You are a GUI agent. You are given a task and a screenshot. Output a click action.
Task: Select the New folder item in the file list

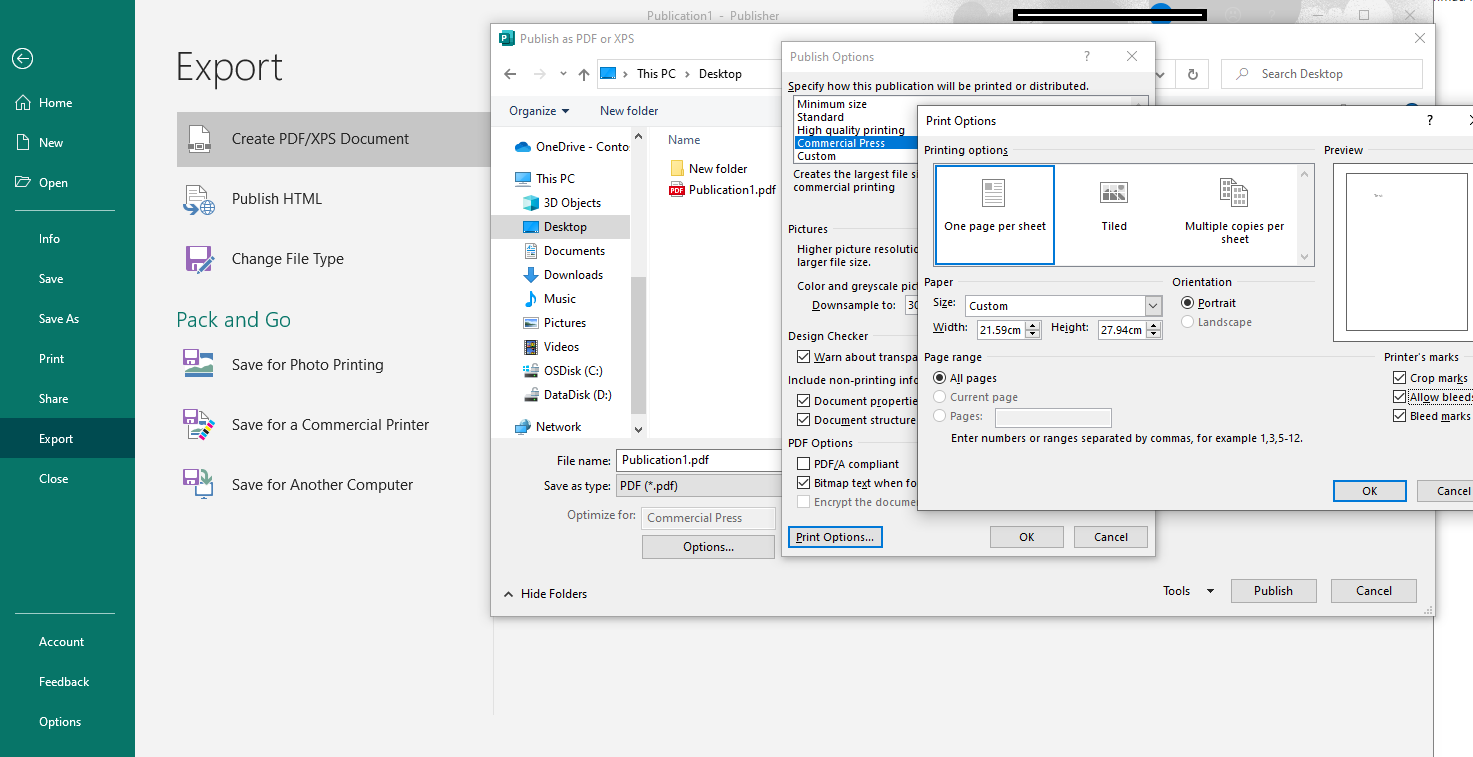(x=708, y=169)
